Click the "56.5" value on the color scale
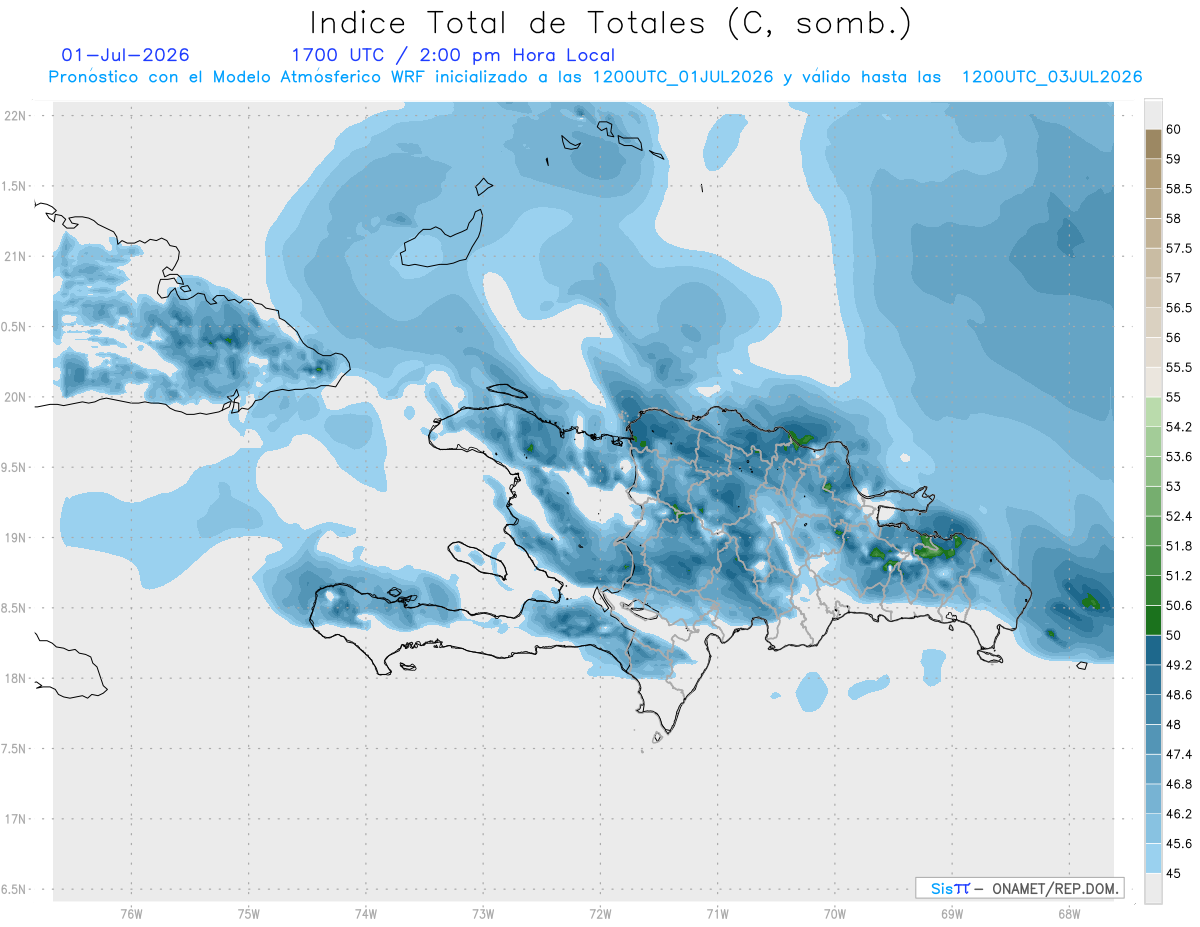 [1178, 307]
